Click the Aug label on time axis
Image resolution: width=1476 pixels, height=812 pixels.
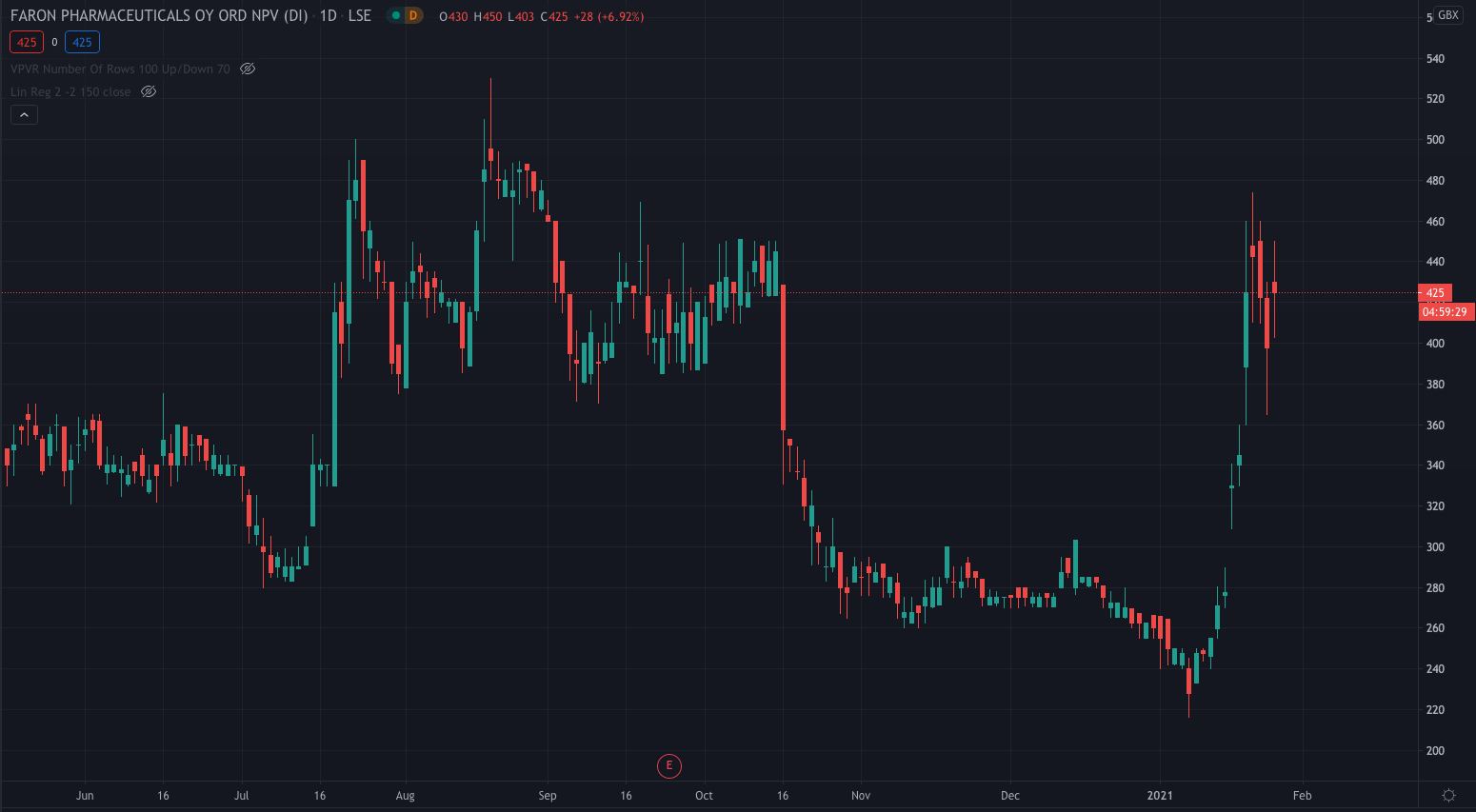click(x=406, y=796)
